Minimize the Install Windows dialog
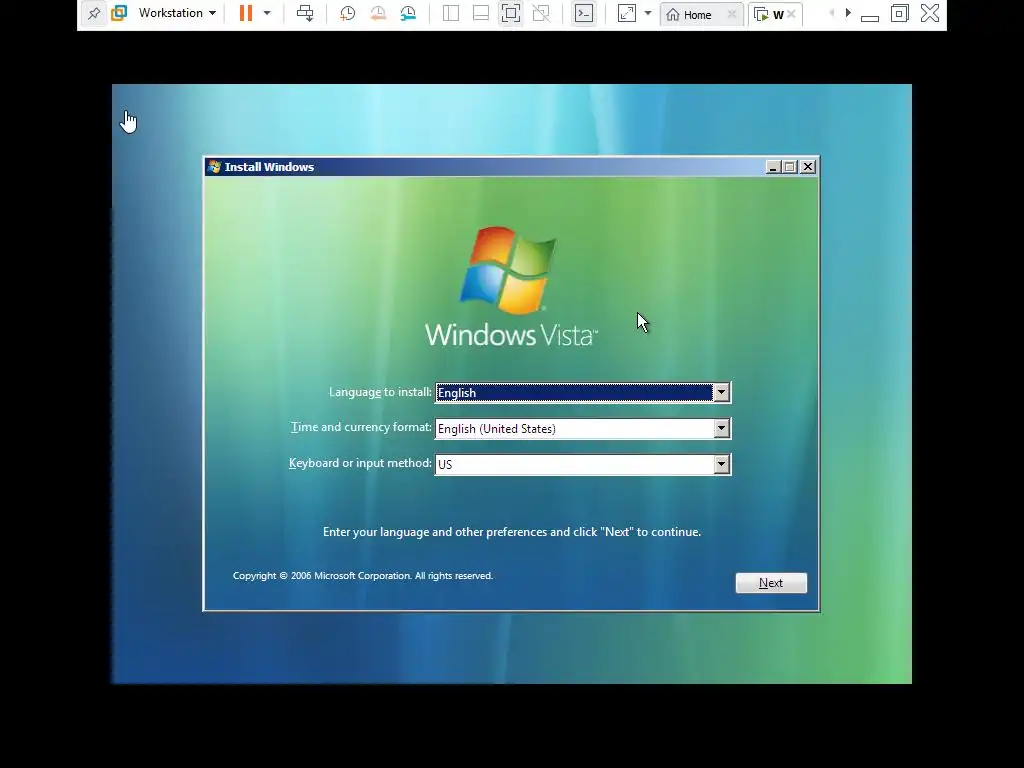This screenshot has width=1024, height=768. point(773,167)
